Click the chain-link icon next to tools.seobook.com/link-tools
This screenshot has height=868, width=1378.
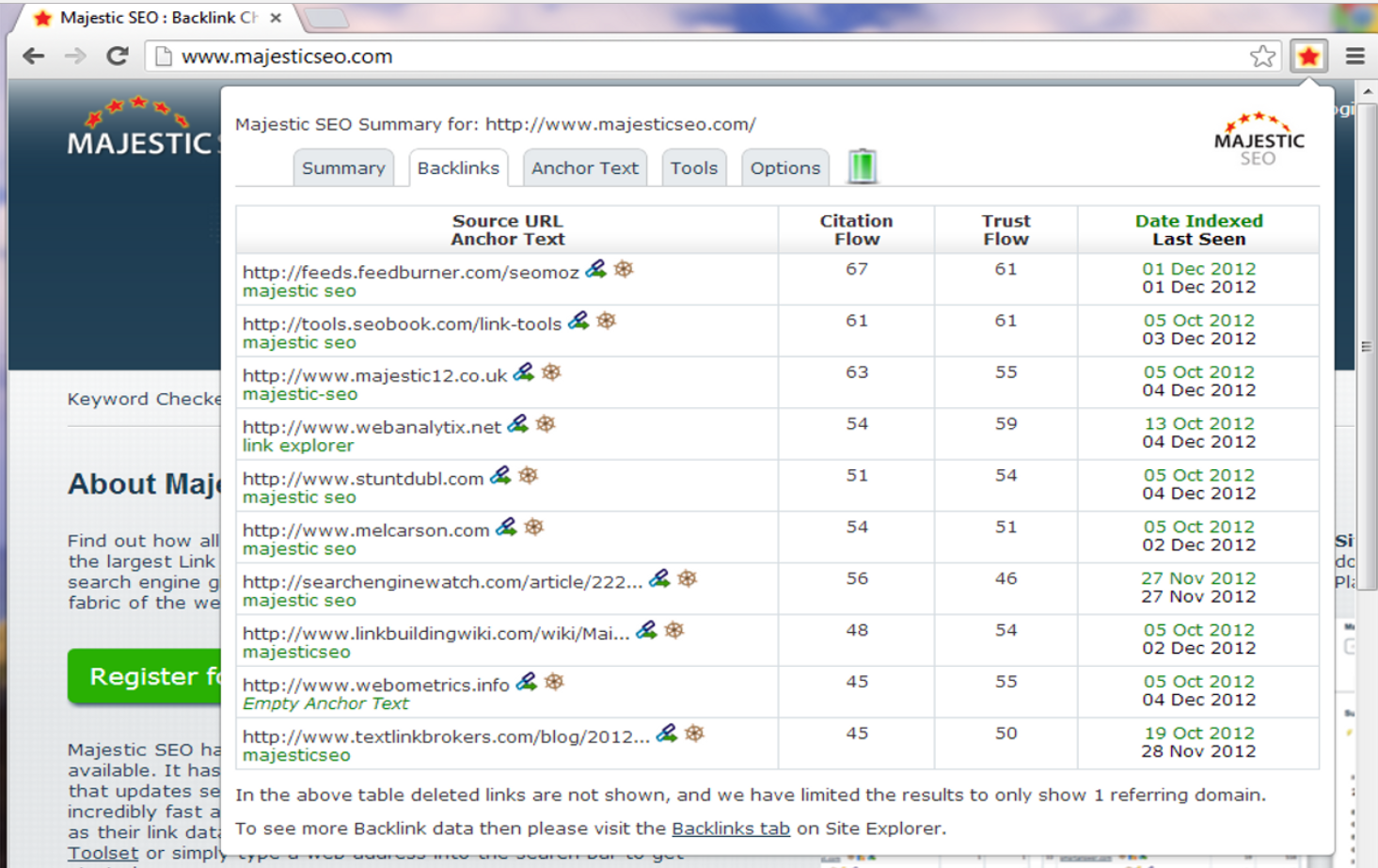click(x=578, y=322)
